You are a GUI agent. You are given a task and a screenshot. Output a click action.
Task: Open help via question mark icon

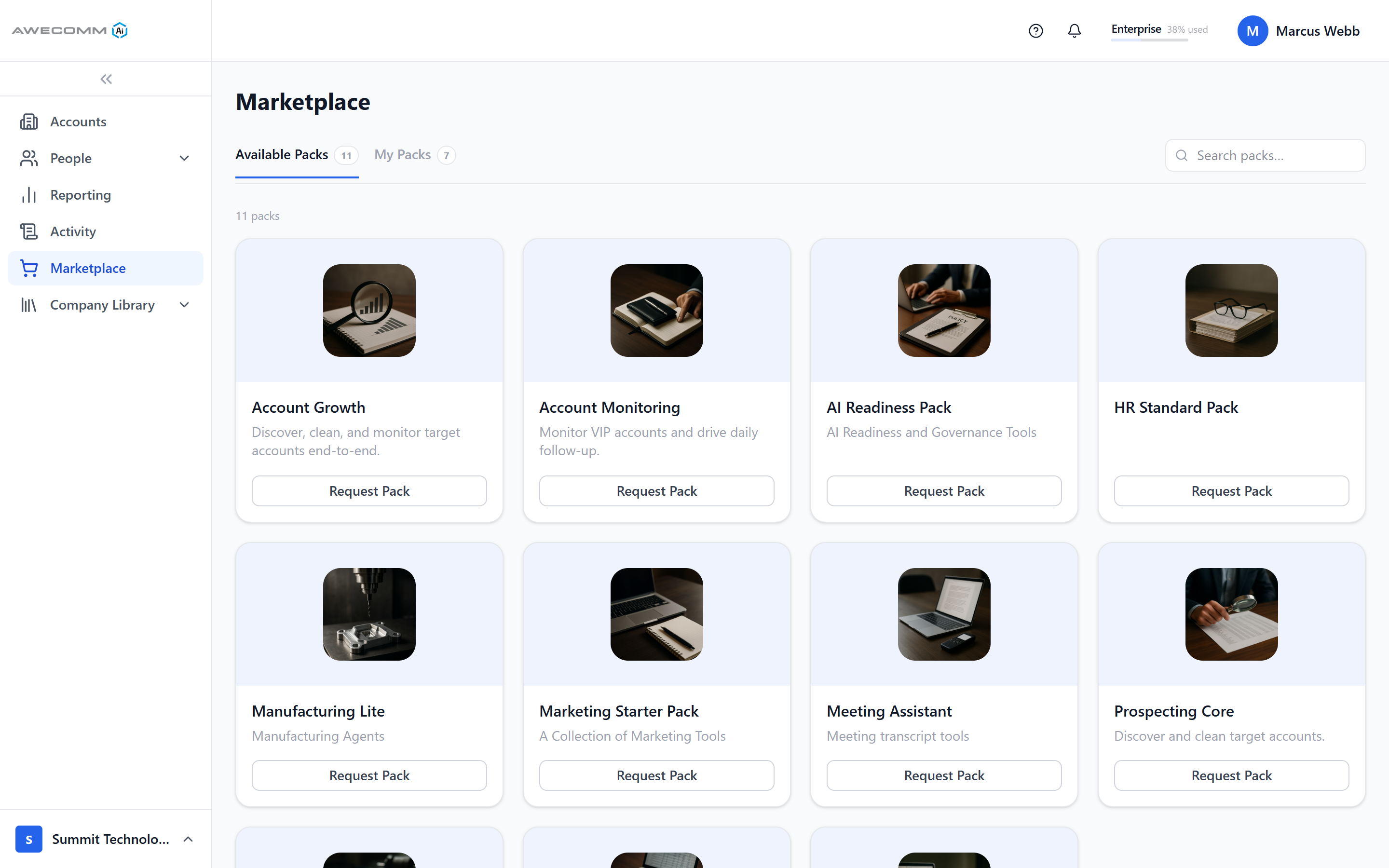click(x=1035, y=31)
